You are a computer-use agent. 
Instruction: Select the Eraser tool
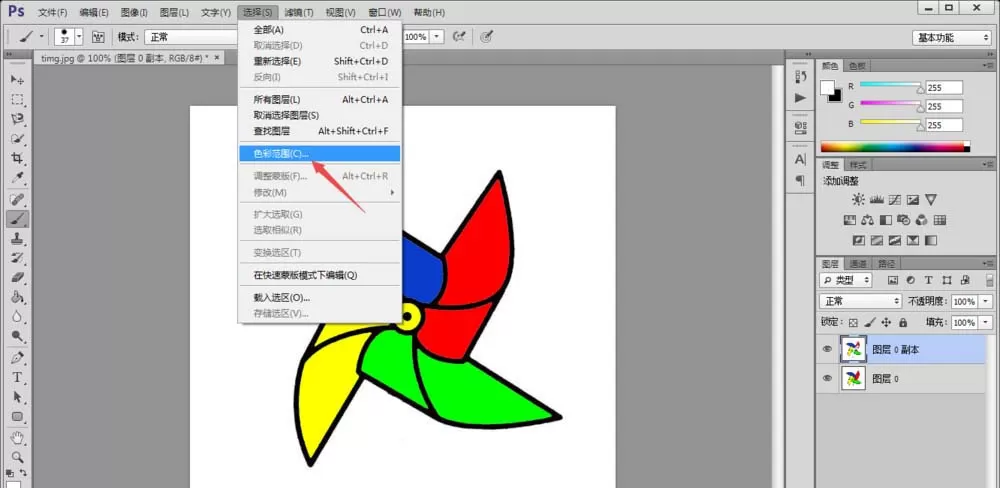pos(18,277)
